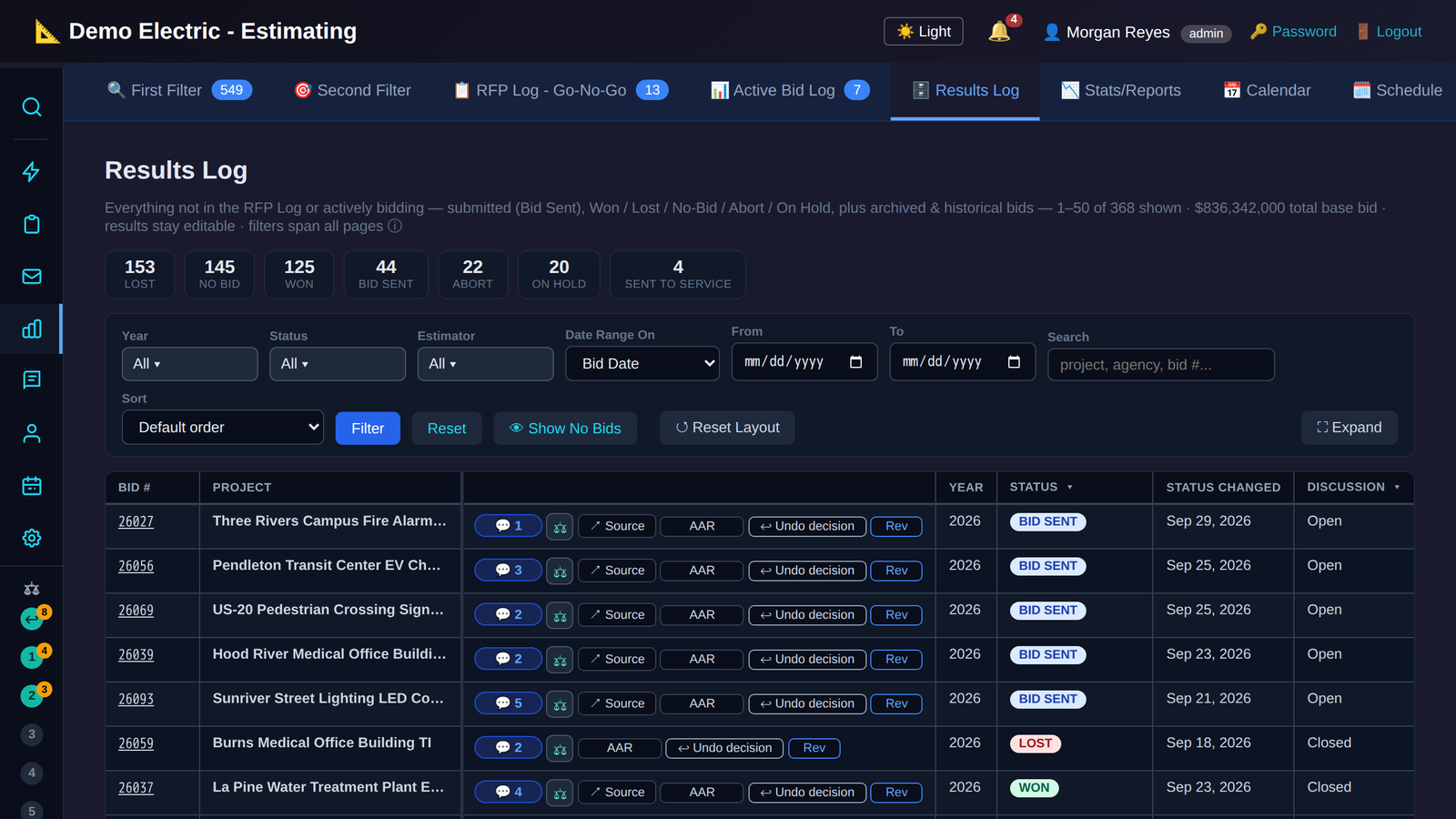The width and height of the screenshot is (1456, 819).
Task: Select the bar chart sidebar icon
Action: tap(31, 329)
